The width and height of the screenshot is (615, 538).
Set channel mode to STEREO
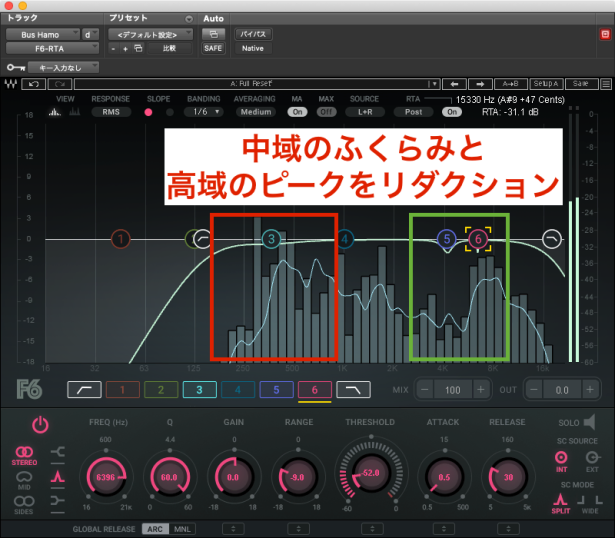pos(24,456)
